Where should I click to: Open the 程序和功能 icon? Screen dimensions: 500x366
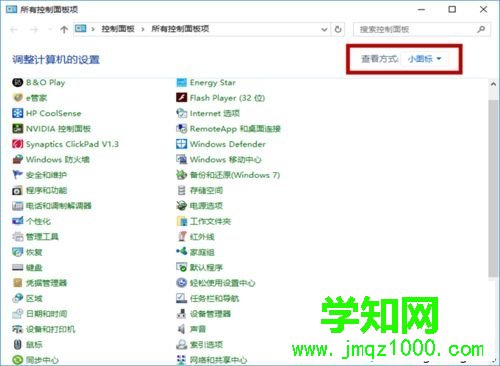tap(17, 190)
